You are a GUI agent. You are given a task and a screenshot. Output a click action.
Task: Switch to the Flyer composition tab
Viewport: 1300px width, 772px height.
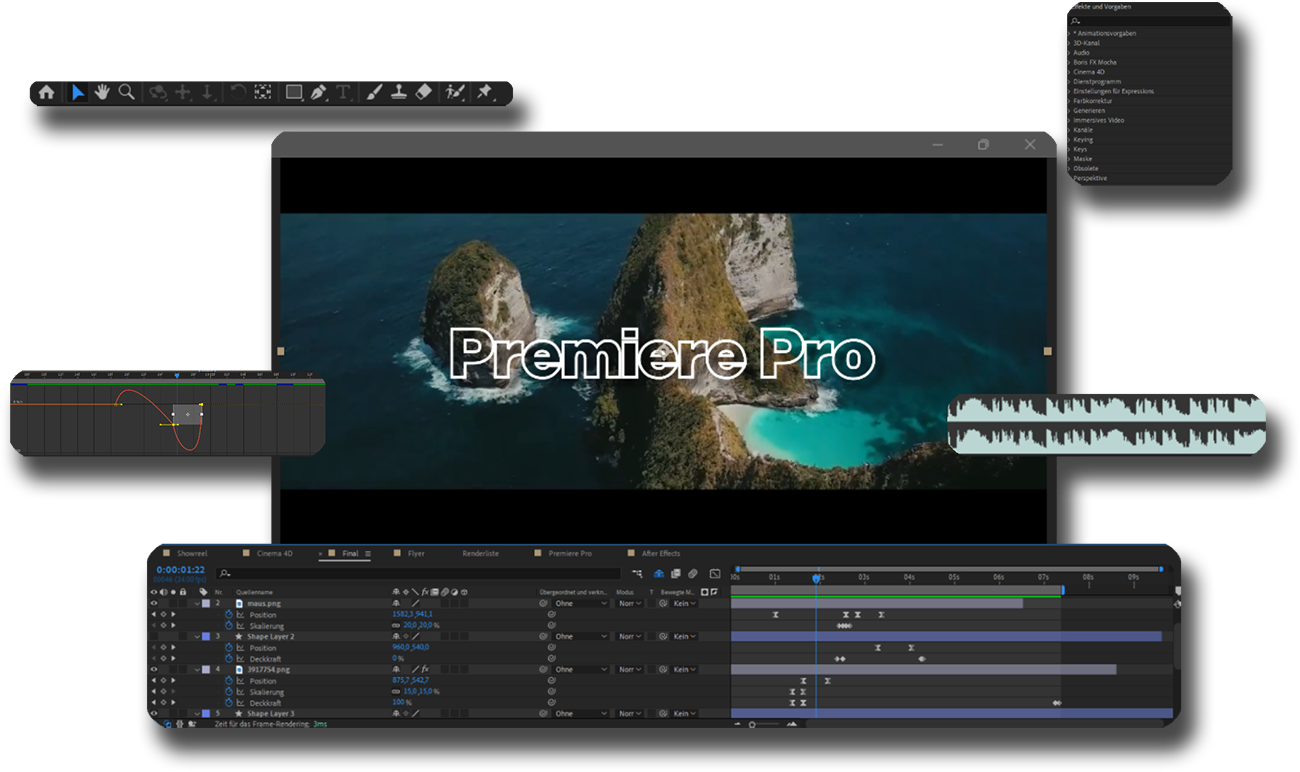click(x=416, y=553)
